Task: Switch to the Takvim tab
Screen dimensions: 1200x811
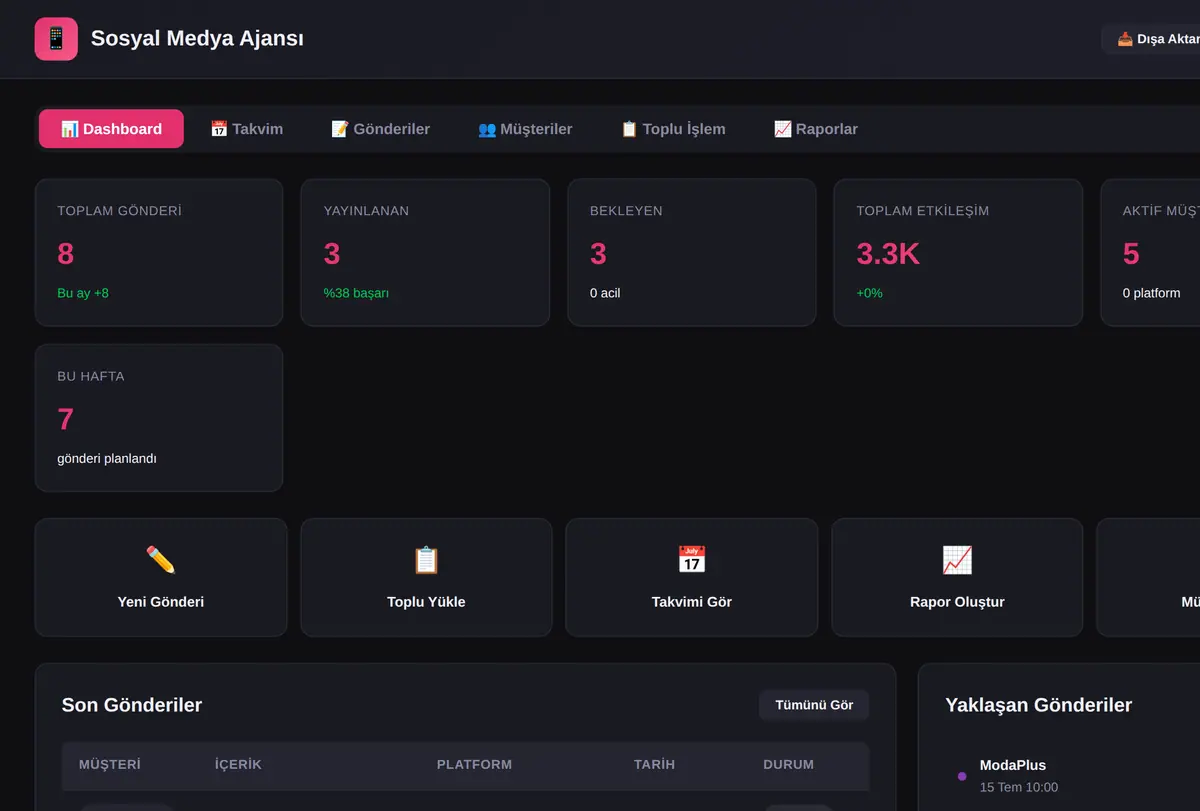Action: click(246, 129)
